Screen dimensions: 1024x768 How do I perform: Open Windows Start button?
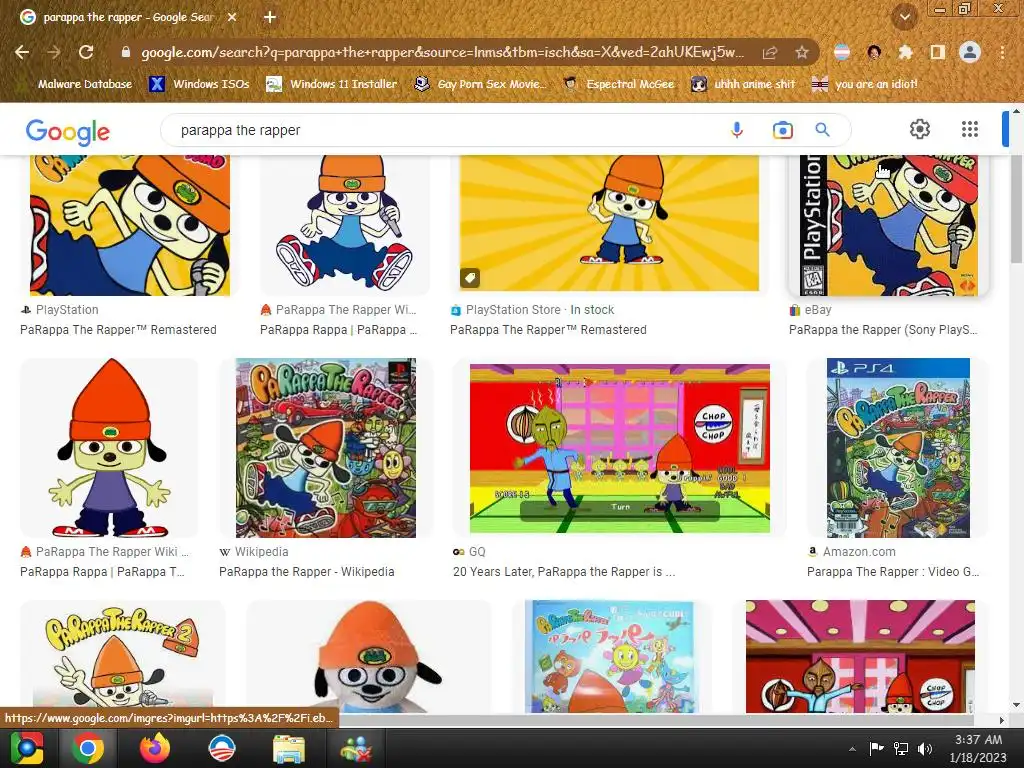tap(26, 748)
